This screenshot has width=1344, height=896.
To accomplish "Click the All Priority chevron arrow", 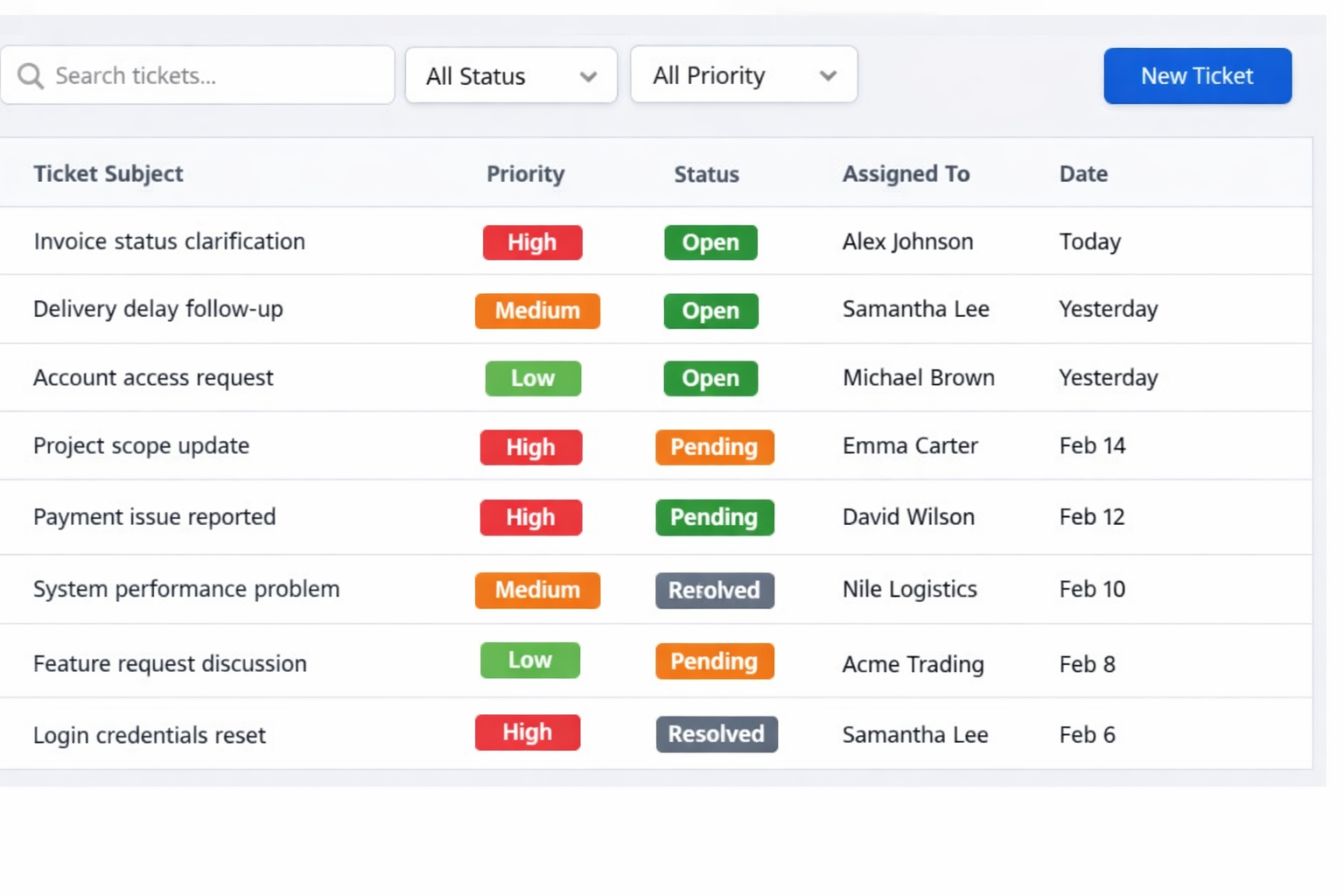I will [x=828, y=76].
